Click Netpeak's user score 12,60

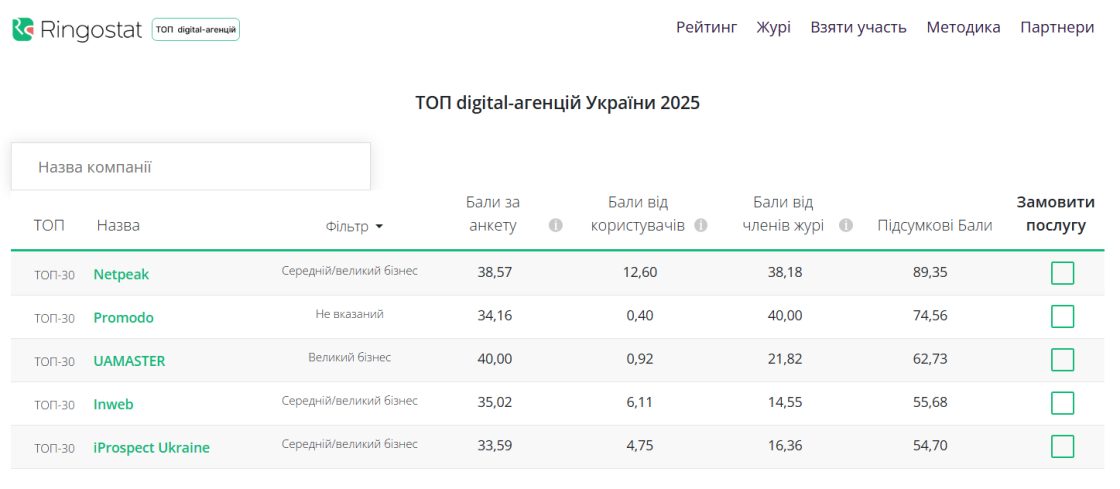click(x=640, y=273)
